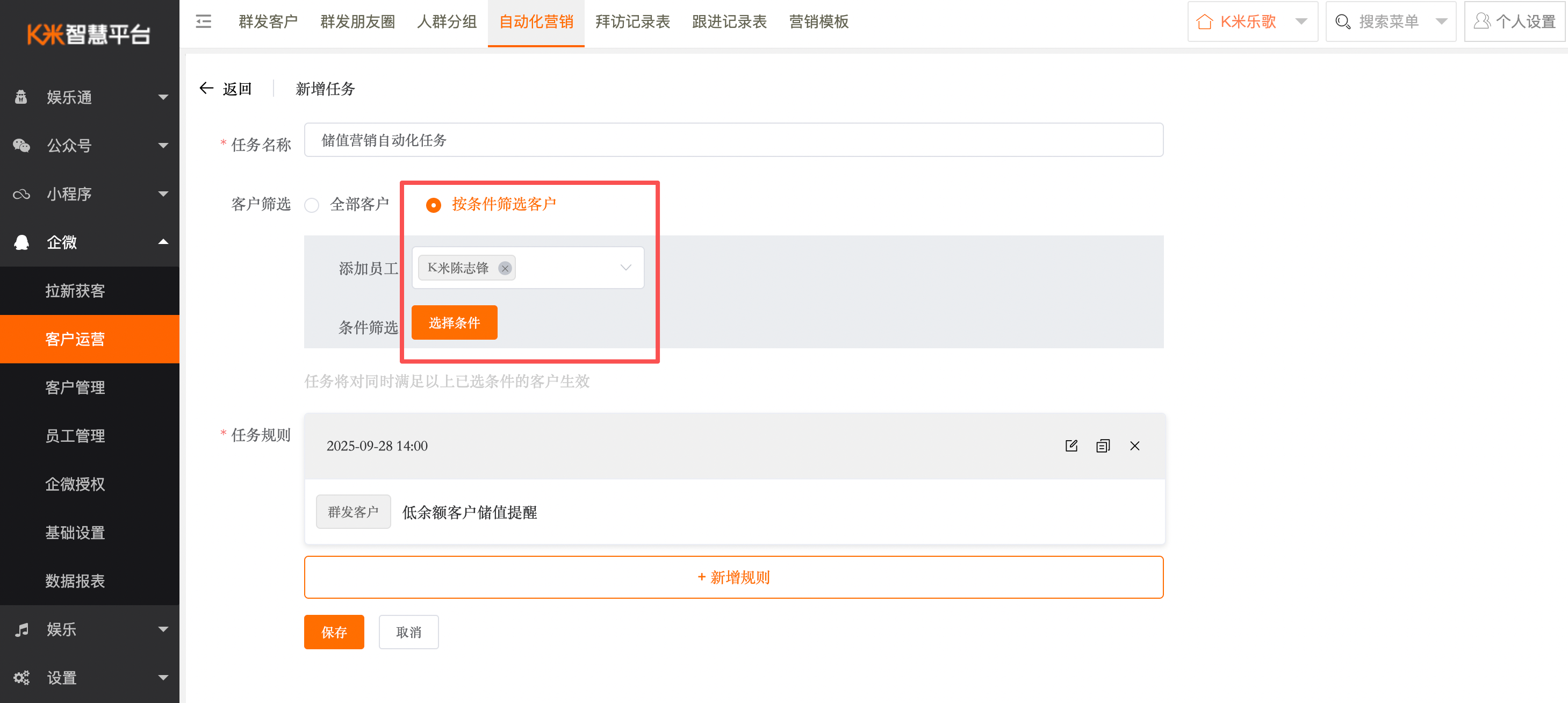Click the copy icon on the task rule
The height and width of the screenshot is (703, 1568).
pyautogui.click(x=1103, y=446)
